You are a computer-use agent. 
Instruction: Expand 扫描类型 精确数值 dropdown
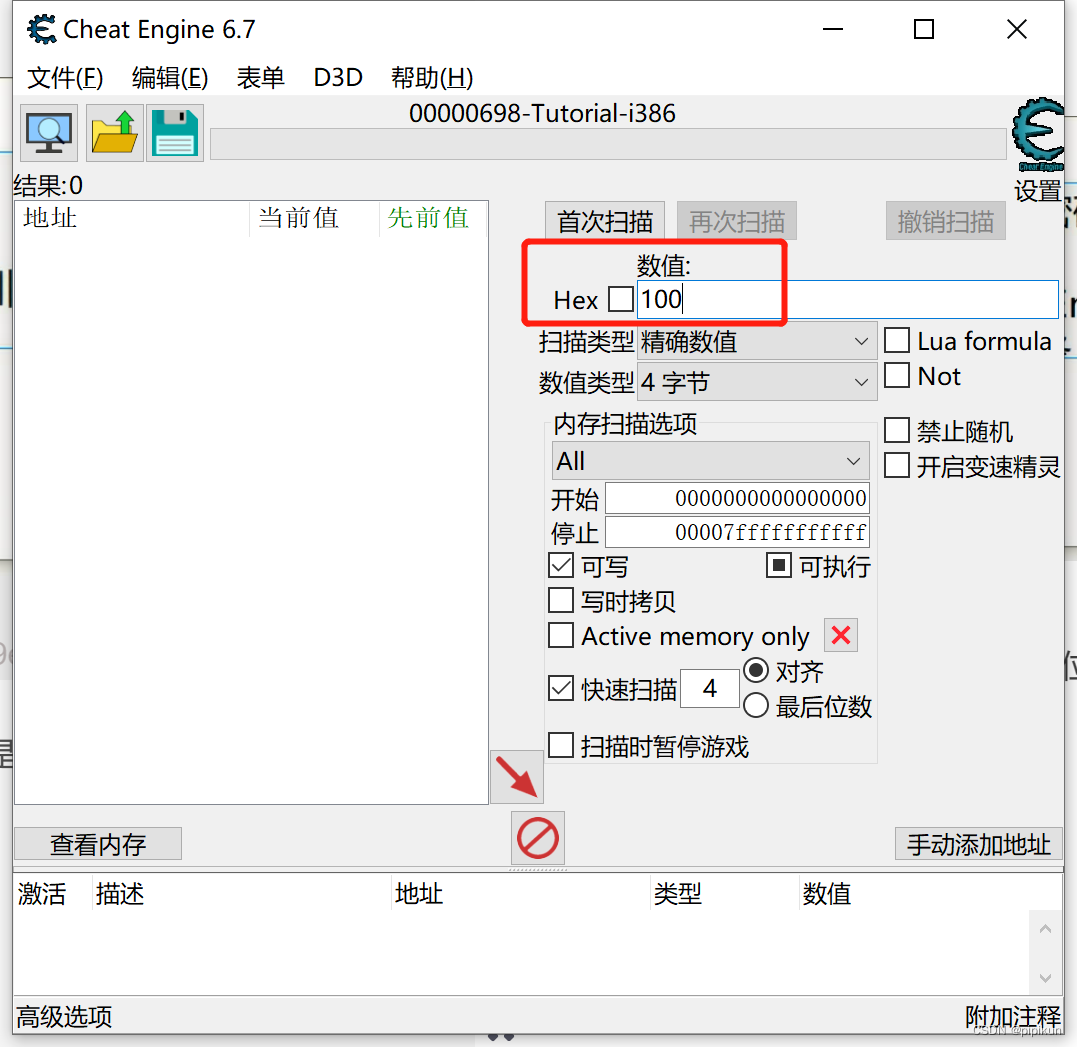coord(757,341)
